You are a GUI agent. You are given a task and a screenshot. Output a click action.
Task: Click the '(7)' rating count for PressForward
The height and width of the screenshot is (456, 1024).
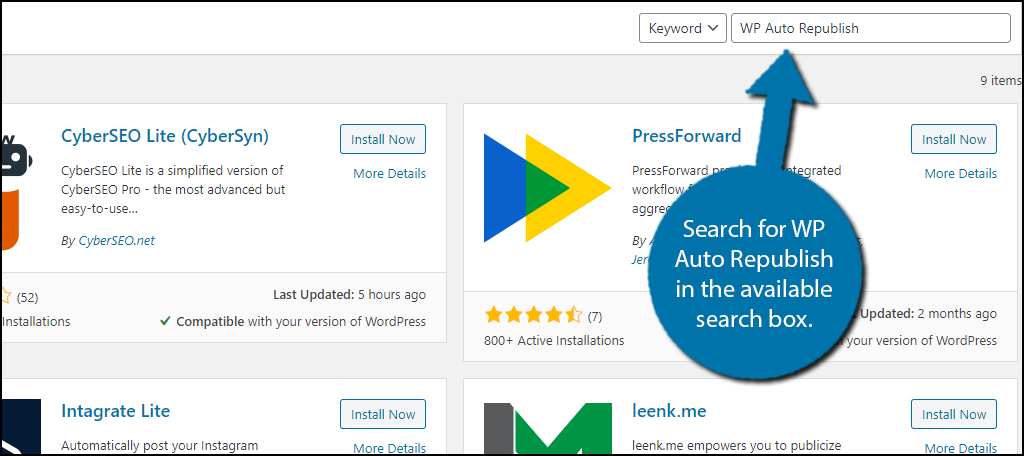(594, 317)
